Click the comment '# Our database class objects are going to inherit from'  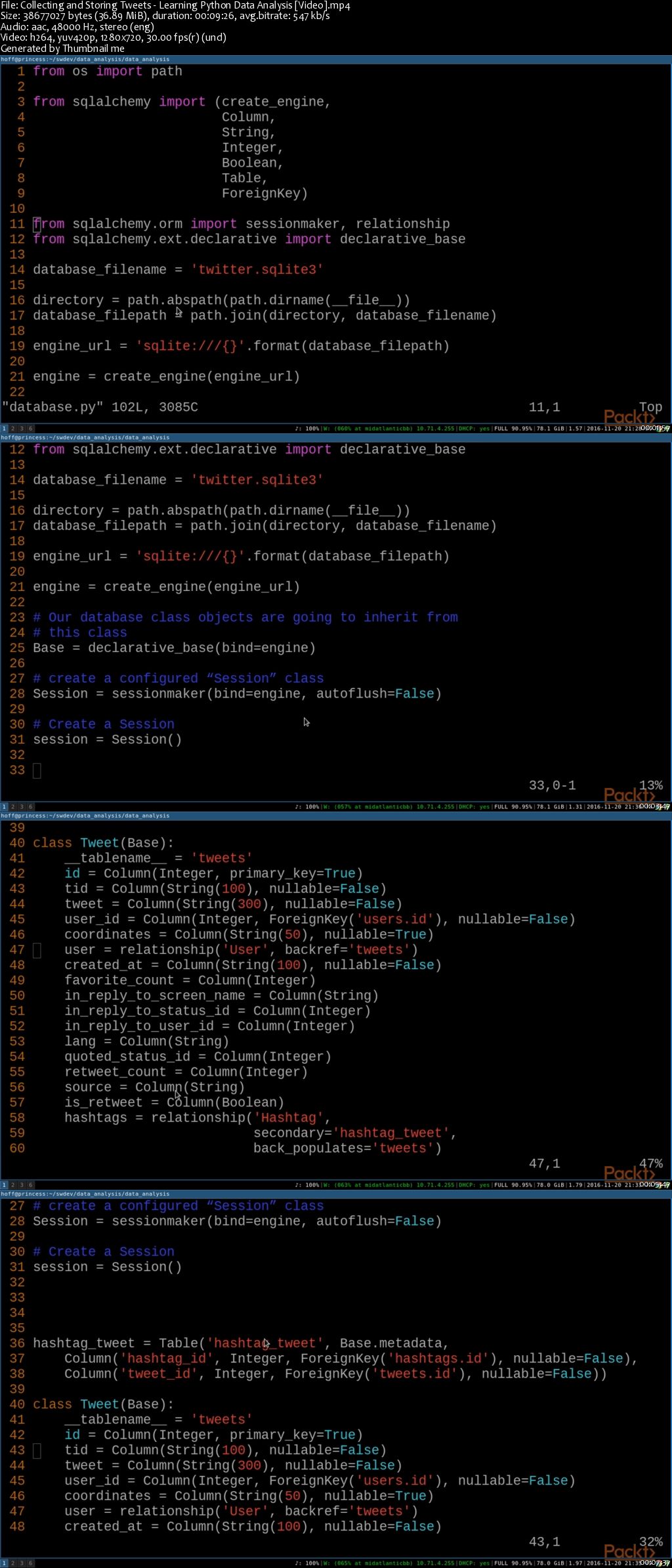click(245, 617)
